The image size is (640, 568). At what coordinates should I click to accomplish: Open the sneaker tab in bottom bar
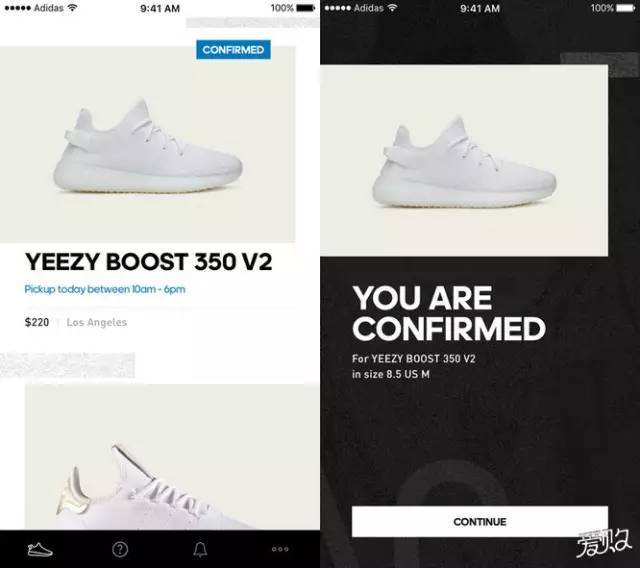[40, 549]
